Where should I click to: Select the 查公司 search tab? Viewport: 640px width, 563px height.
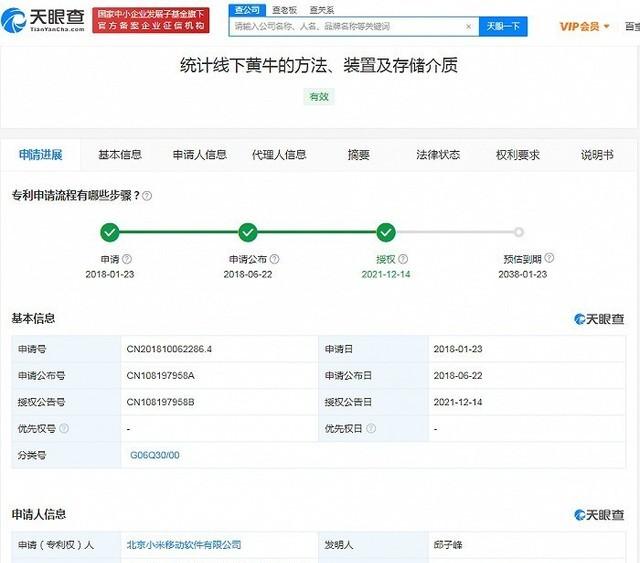coord(247,10)
